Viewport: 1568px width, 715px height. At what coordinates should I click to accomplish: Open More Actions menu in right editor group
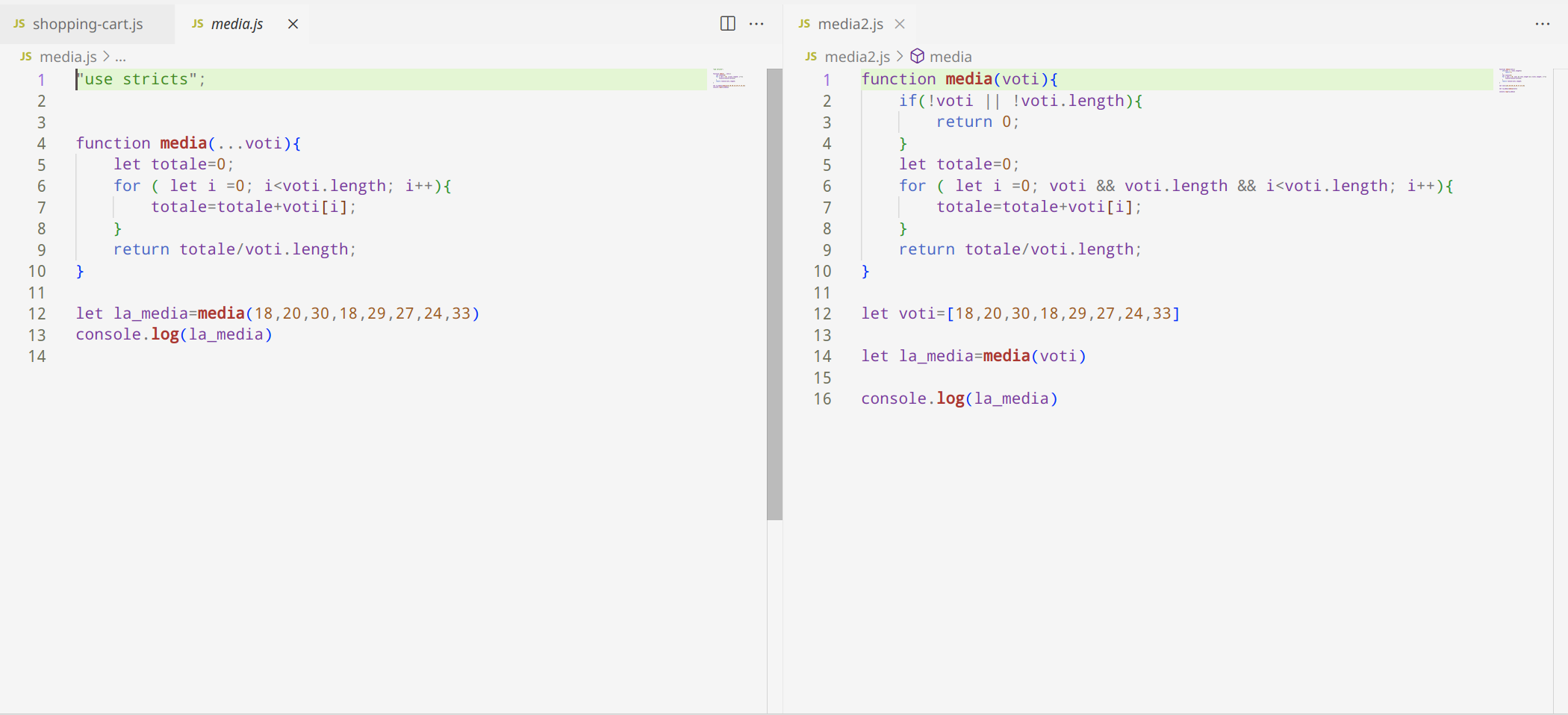pyautogui.click(x=1543, y=24)
